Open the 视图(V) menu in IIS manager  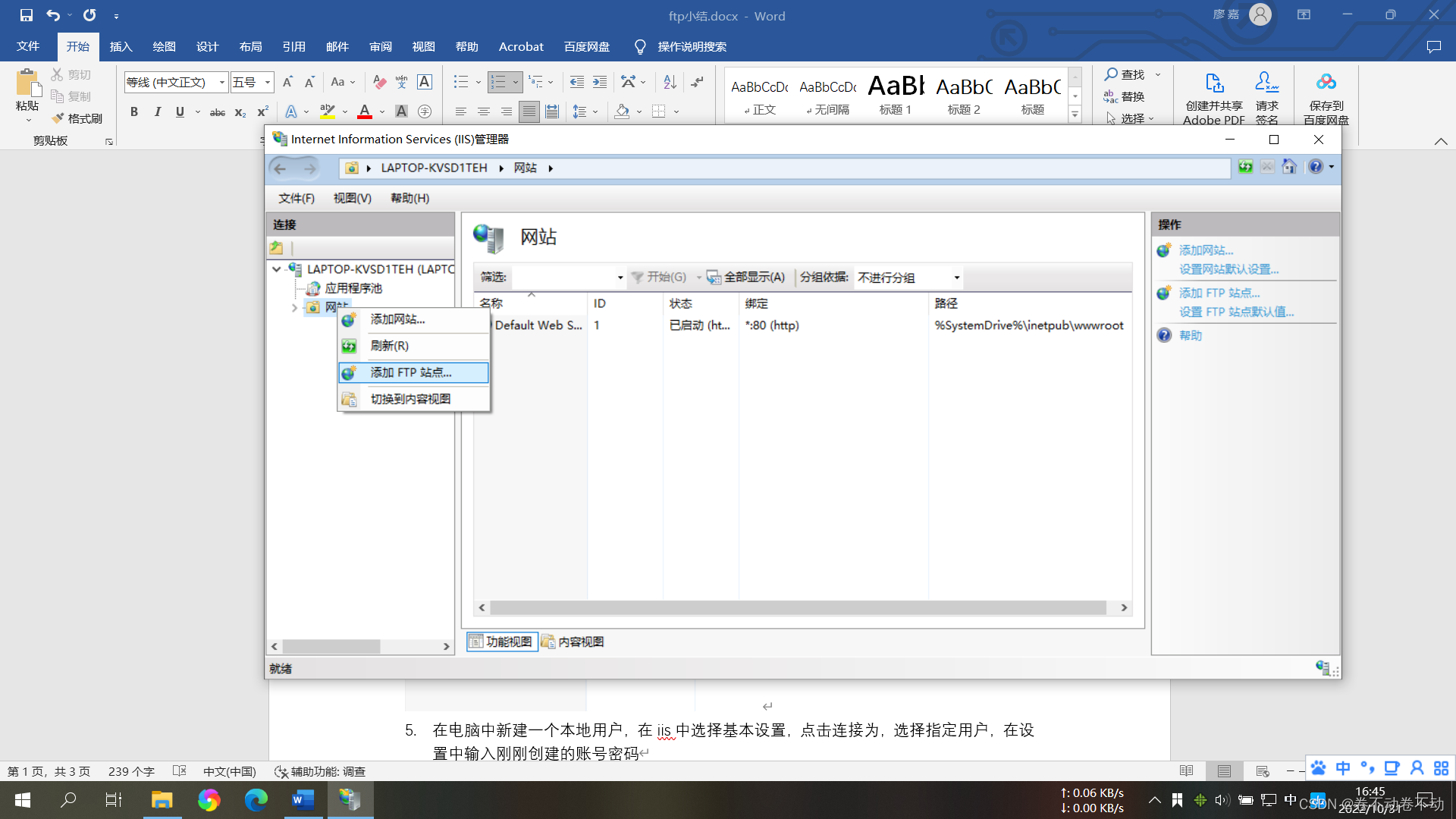(352, 198)
